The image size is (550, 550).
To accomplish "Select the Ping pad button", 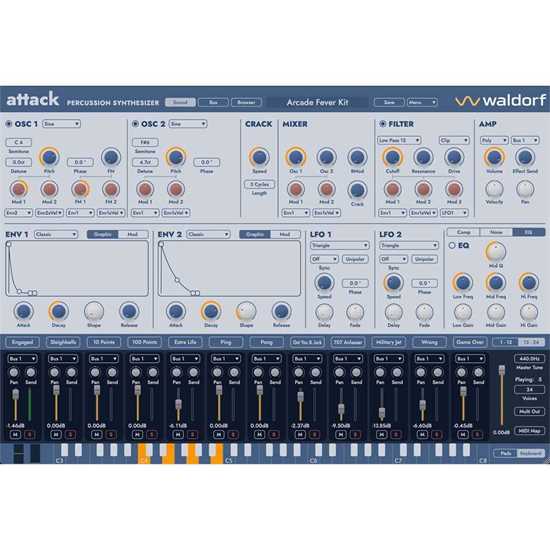I will pos(226,342).
